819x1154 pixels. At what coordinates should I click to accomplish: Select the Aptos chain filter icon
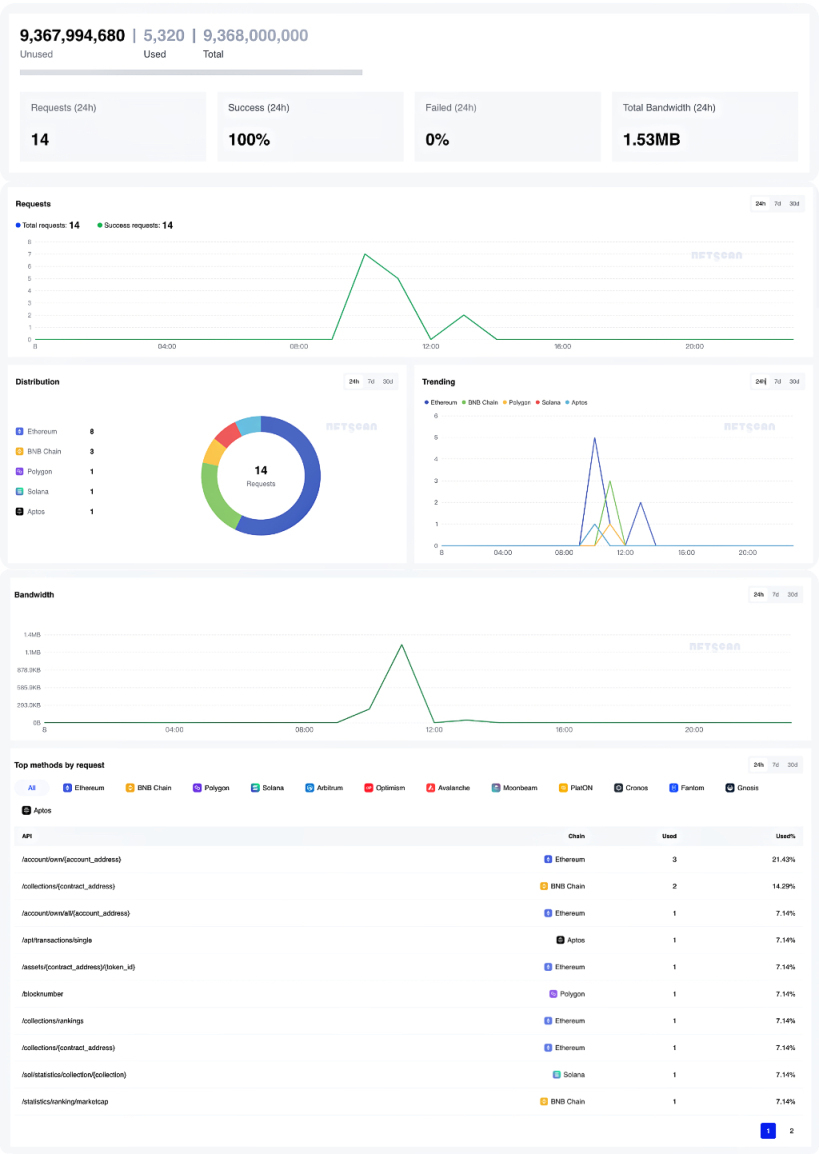[26, 810]
